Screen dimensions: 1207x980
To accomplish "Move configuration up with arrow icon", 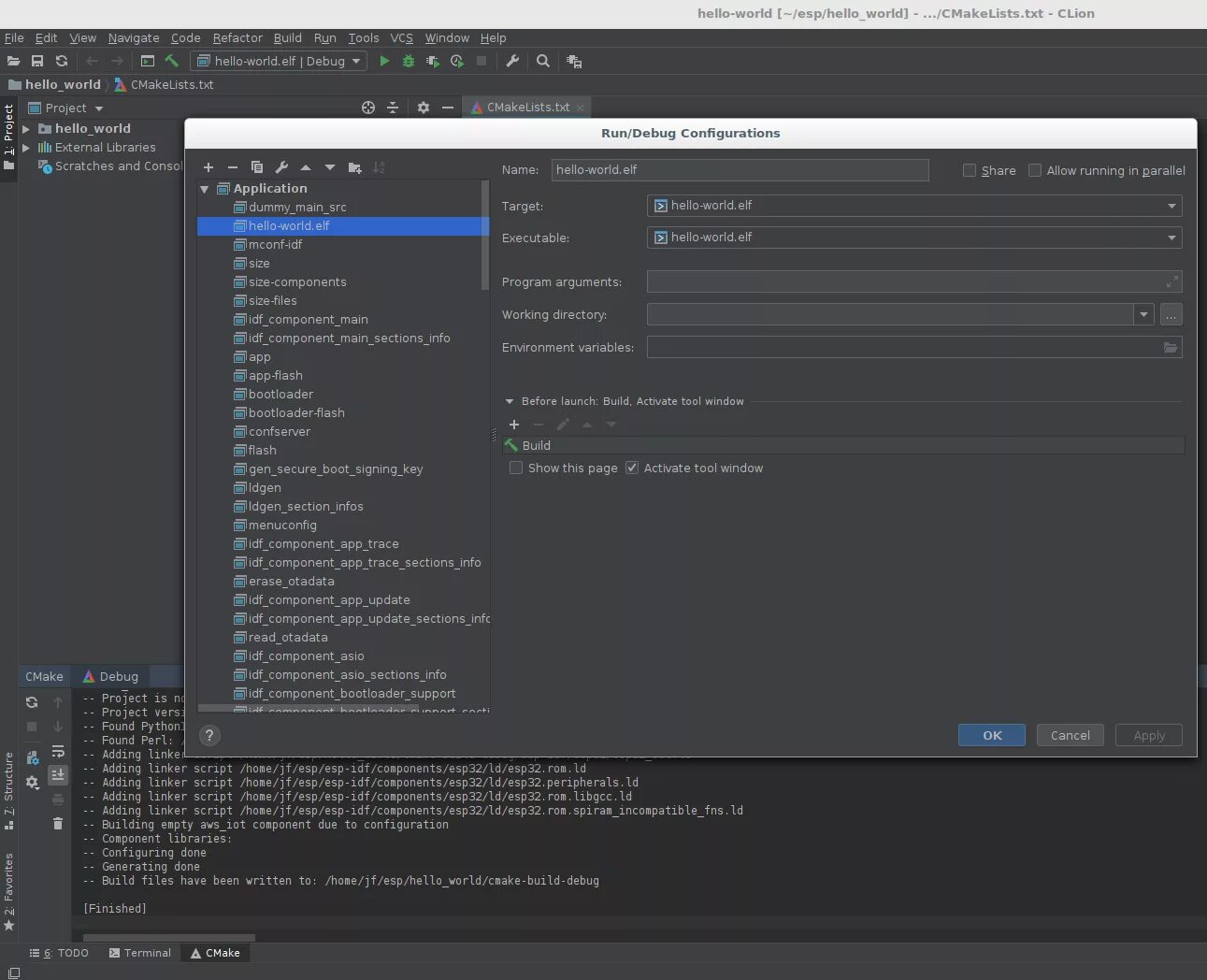I will [306, 167].
